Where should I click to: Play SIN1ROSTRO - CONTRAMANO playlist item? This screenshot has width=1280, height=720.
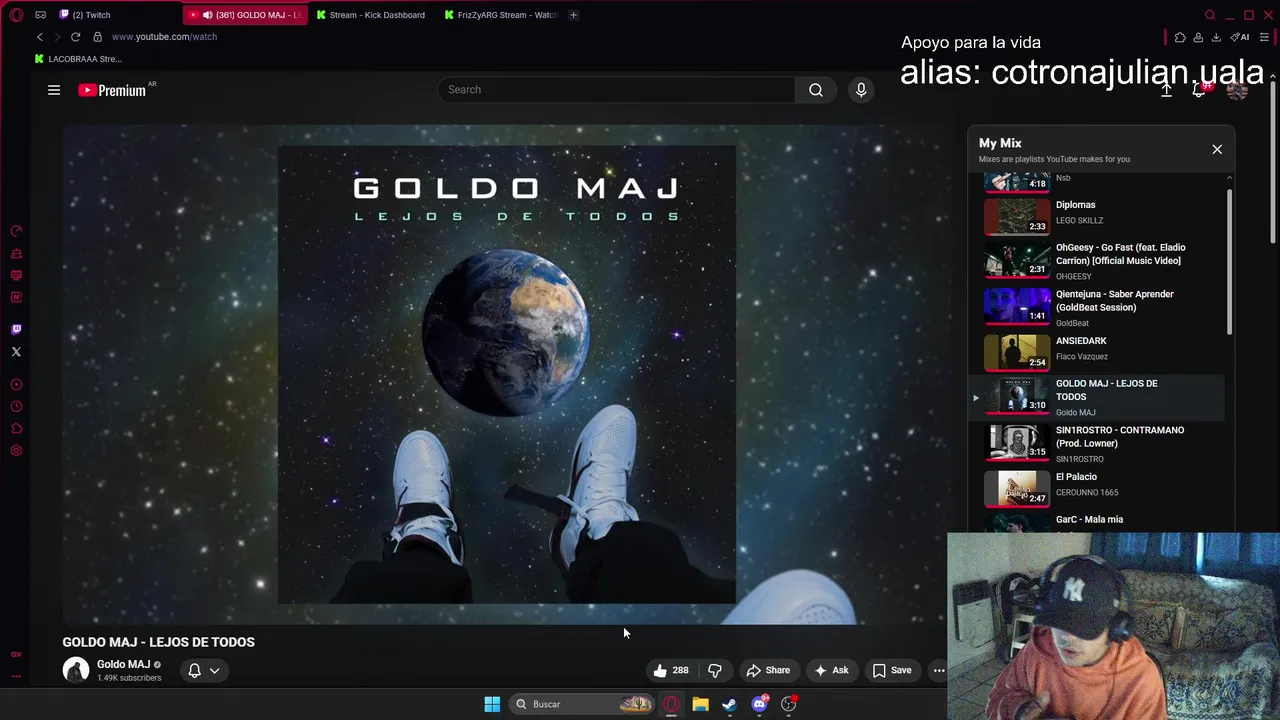tap(1096, 444)
